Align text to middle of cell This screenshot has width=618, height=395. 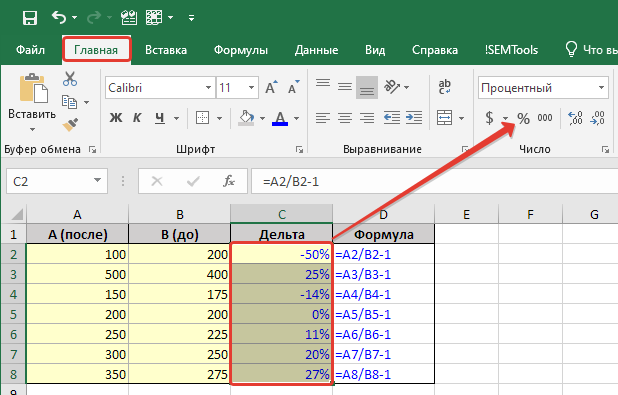coord(345,86)
